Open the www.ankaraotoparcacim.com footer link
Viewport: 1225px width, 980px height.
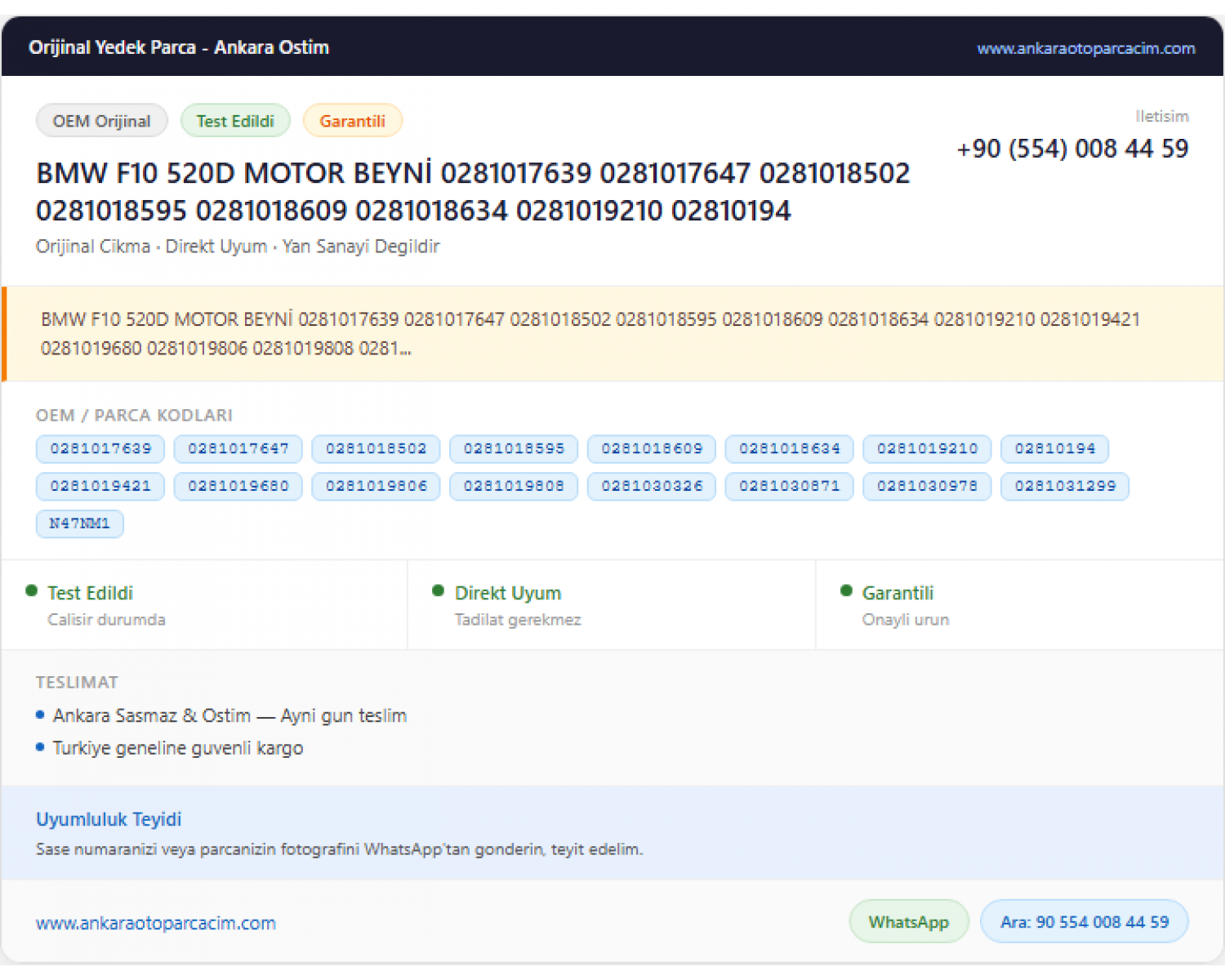click(156, 923)
